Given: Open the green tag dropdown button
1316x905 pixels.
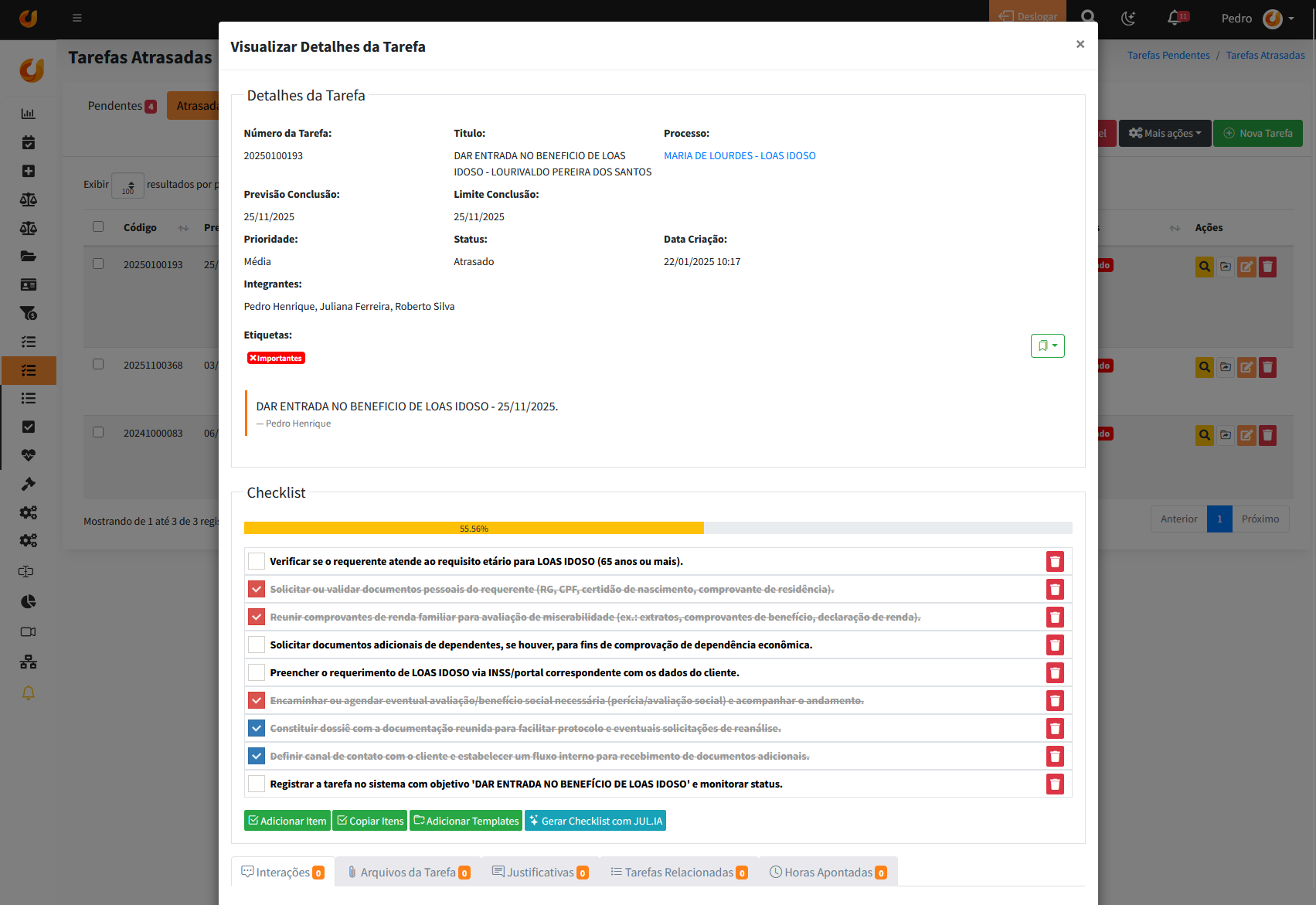Looking at the screenshot, I should tap(1047, 346).
